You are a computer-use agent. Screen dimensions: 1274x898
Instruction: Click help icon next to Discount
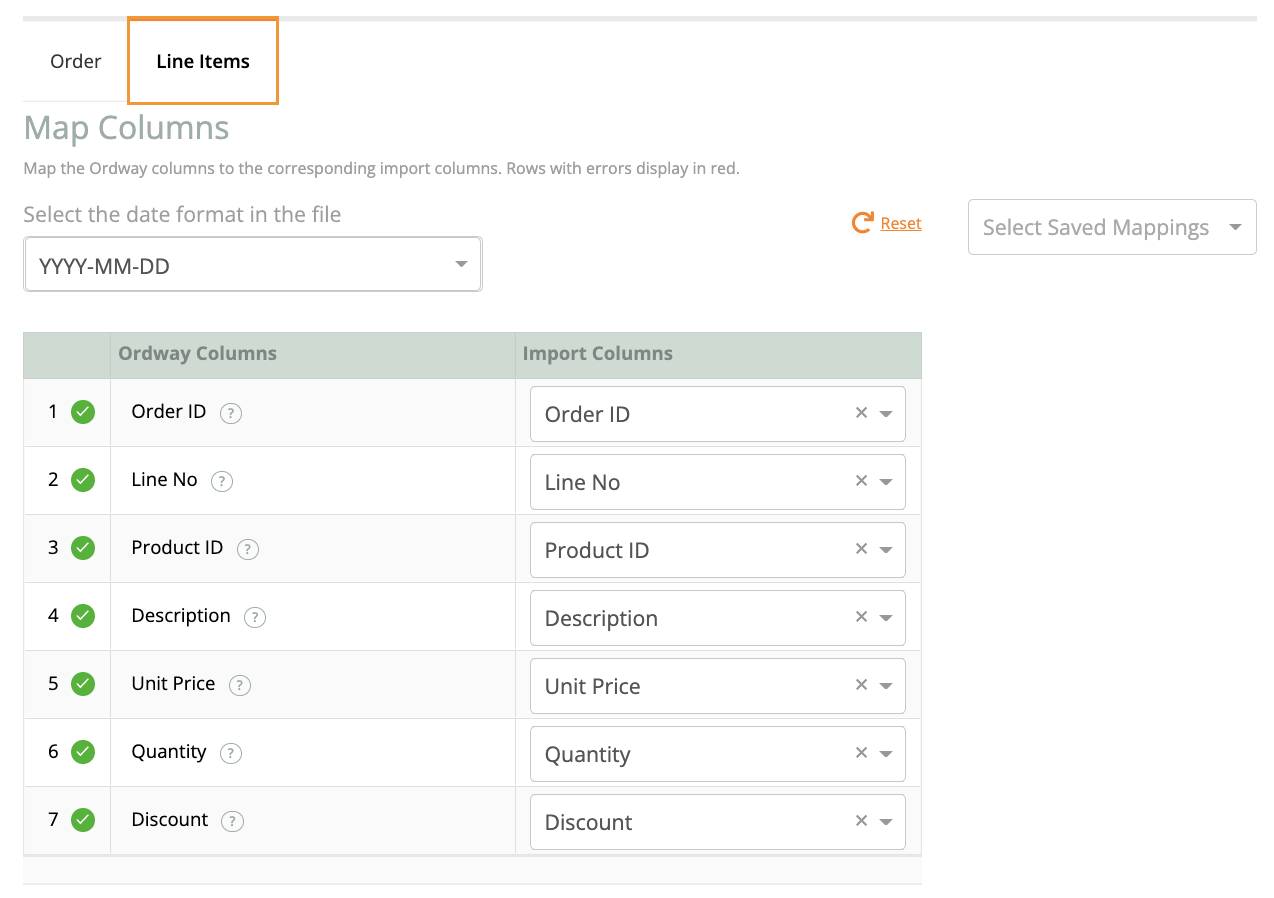click(233, 821)
